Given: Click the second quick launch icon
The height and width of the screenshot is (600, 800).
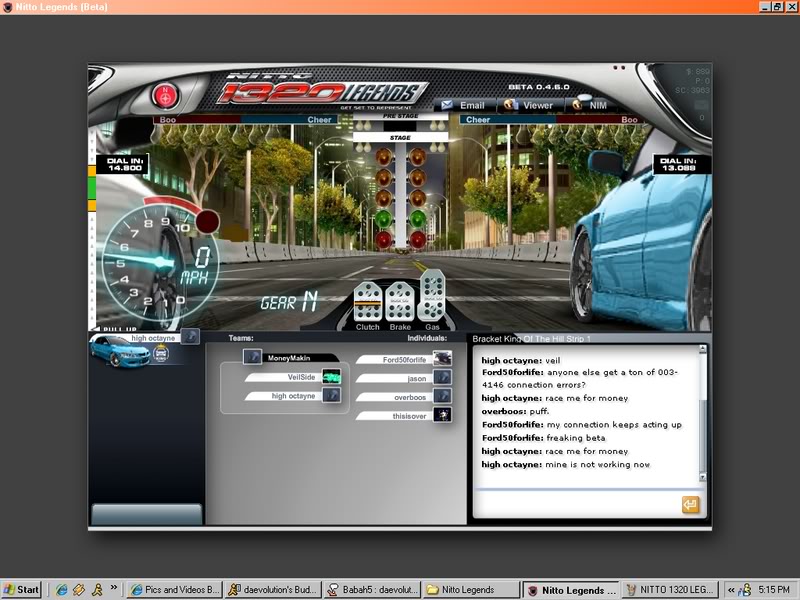Looking at the screenshot, I should click(x=79, y=590).
